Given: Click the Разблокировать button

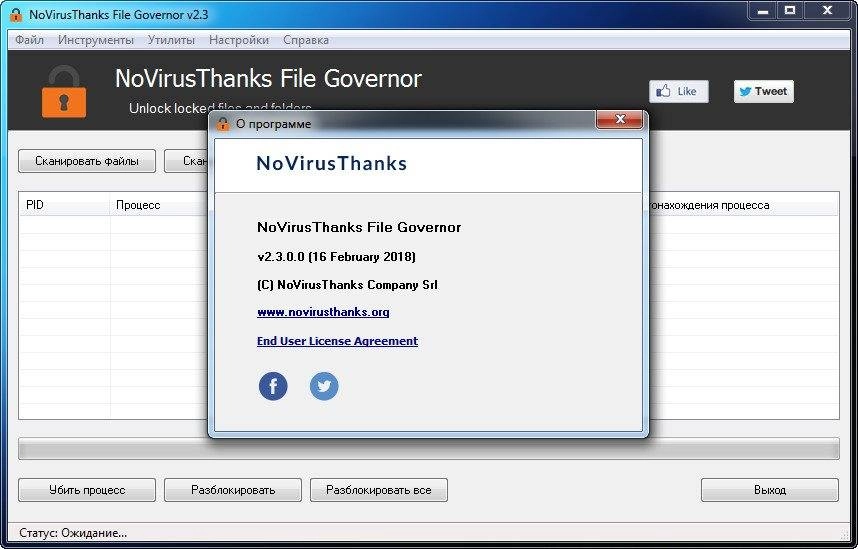Looking at the screenshot, I should coord(233,490).
